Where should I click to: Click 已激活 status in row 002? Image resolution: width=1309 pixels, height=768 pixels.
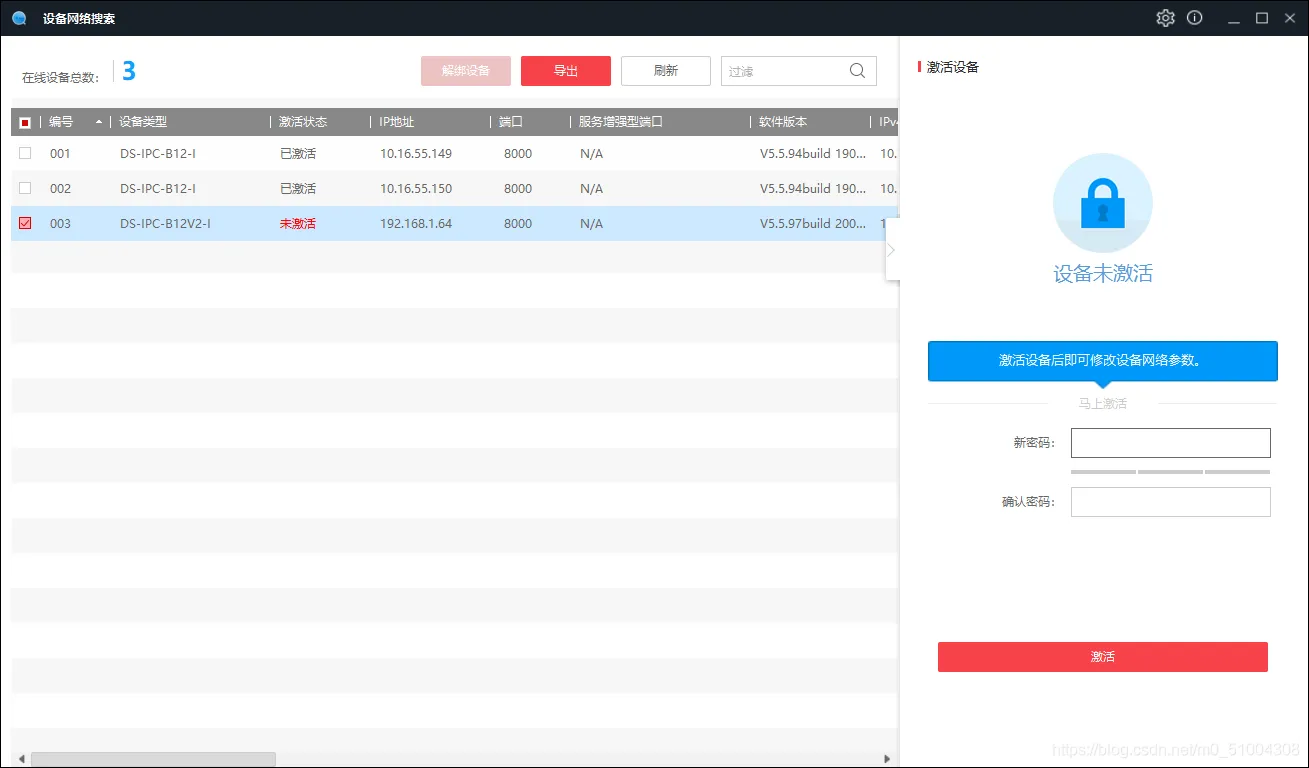[298, 189]
